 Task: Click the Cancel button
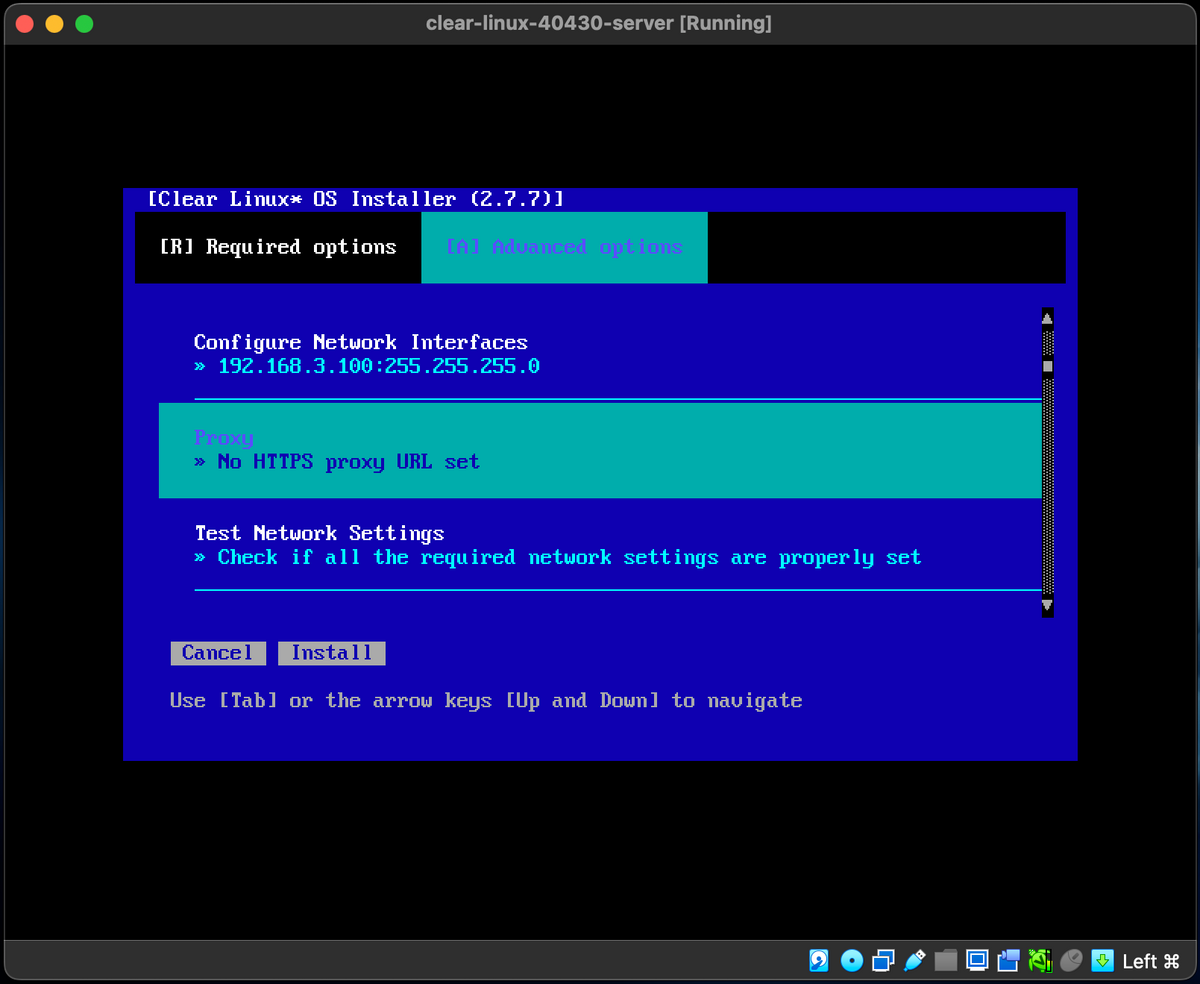pyautogui.click(x=217, y=653)
